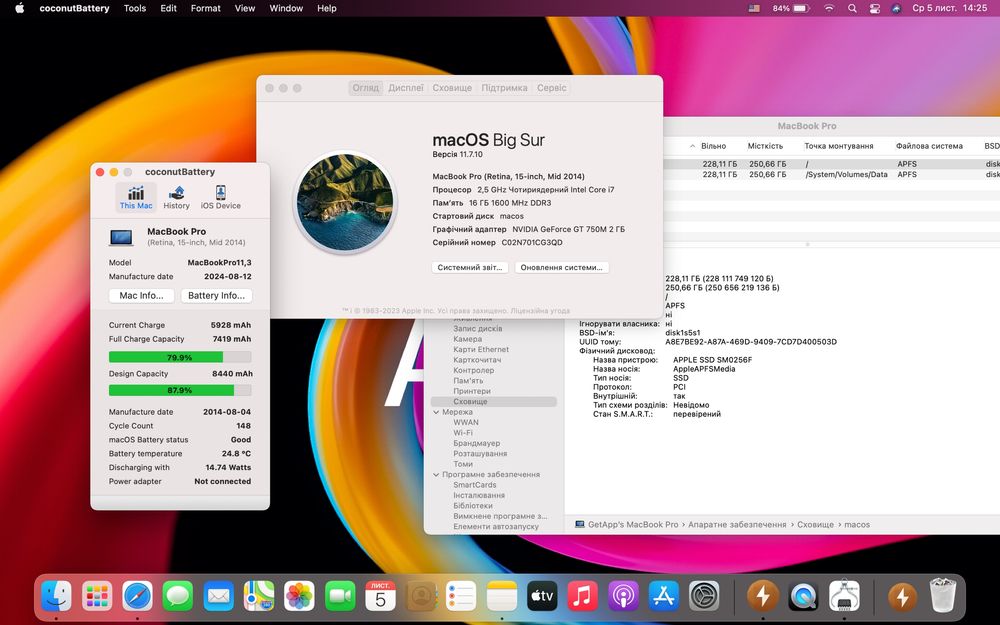
Task: Open the Mail app in the Dock
Action: pos(218,596)
